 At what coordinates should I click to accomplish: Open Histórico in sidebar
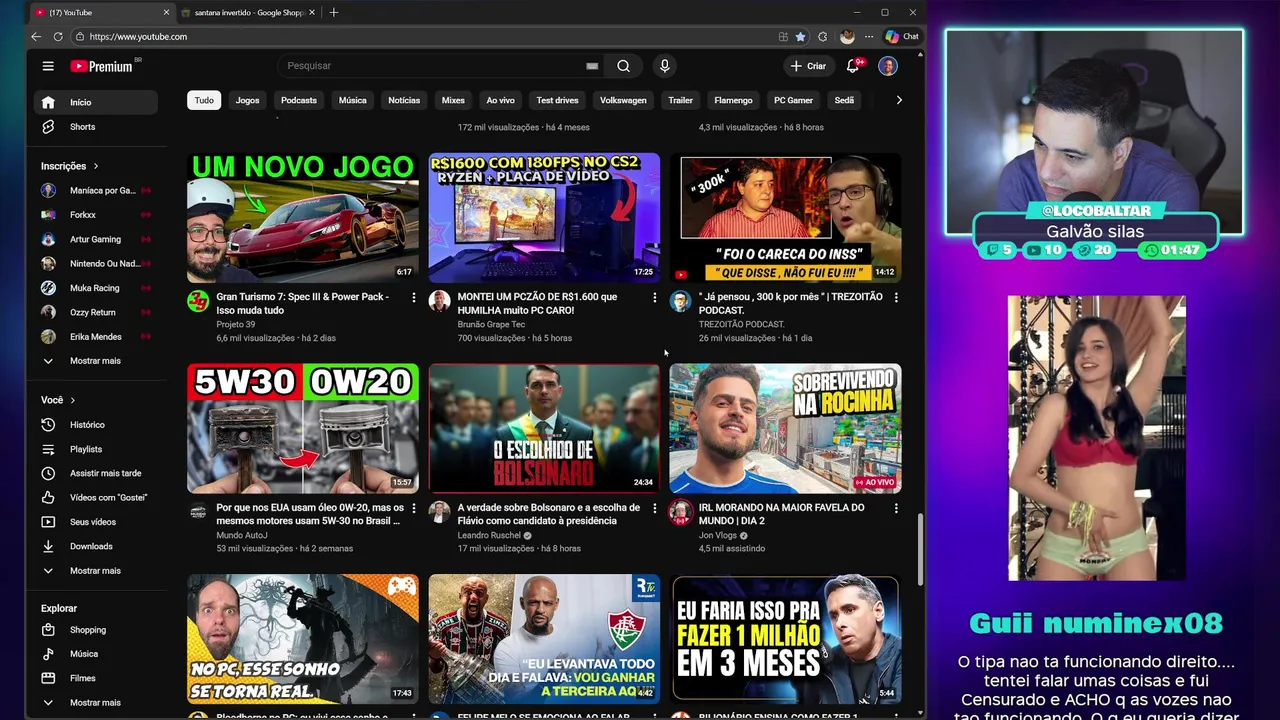[x=97, y=425]
